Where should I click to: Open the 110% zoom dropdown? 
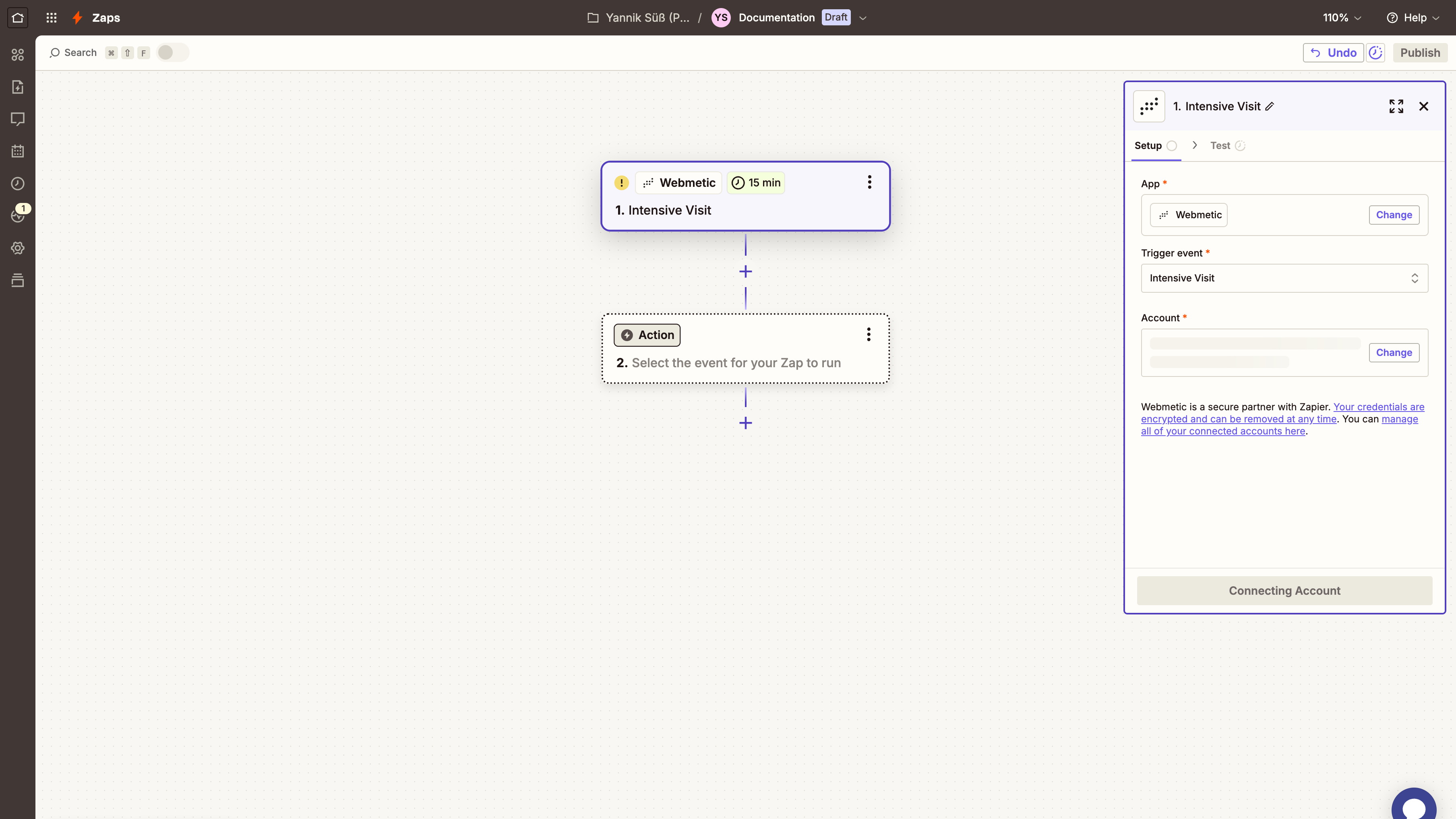(x=1342, y=18)
